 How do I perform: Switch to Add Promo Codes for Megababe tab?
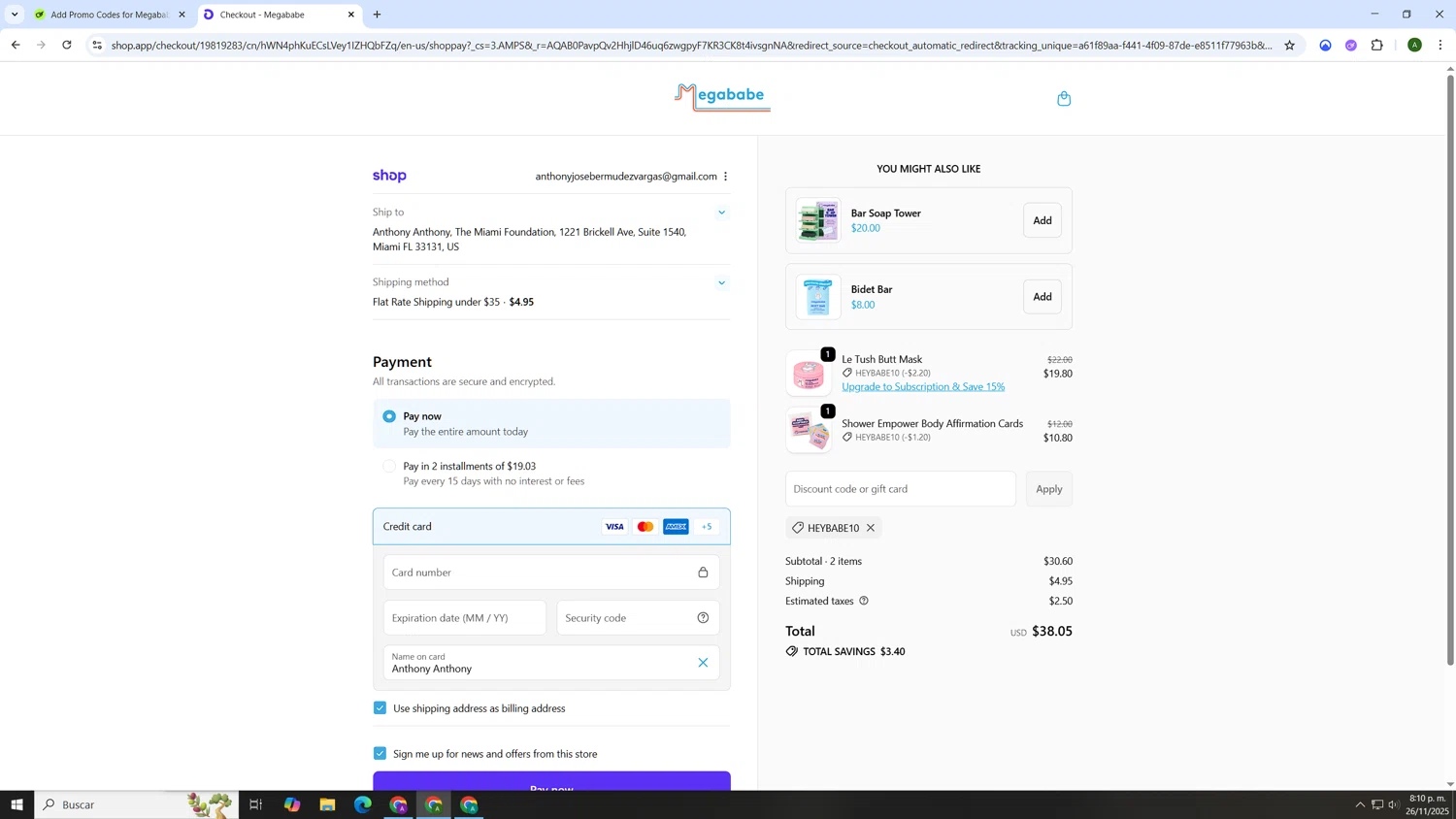(x=110, y=15)
